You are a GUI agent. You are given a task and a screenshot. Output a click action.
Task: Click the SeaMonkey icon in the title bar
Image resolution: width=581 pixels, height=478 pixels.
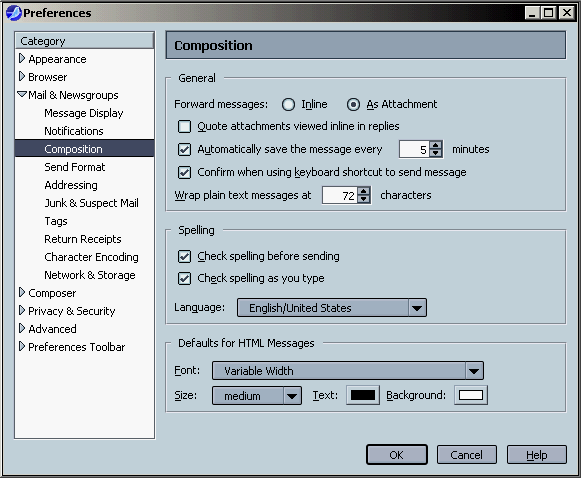(14, 13)
